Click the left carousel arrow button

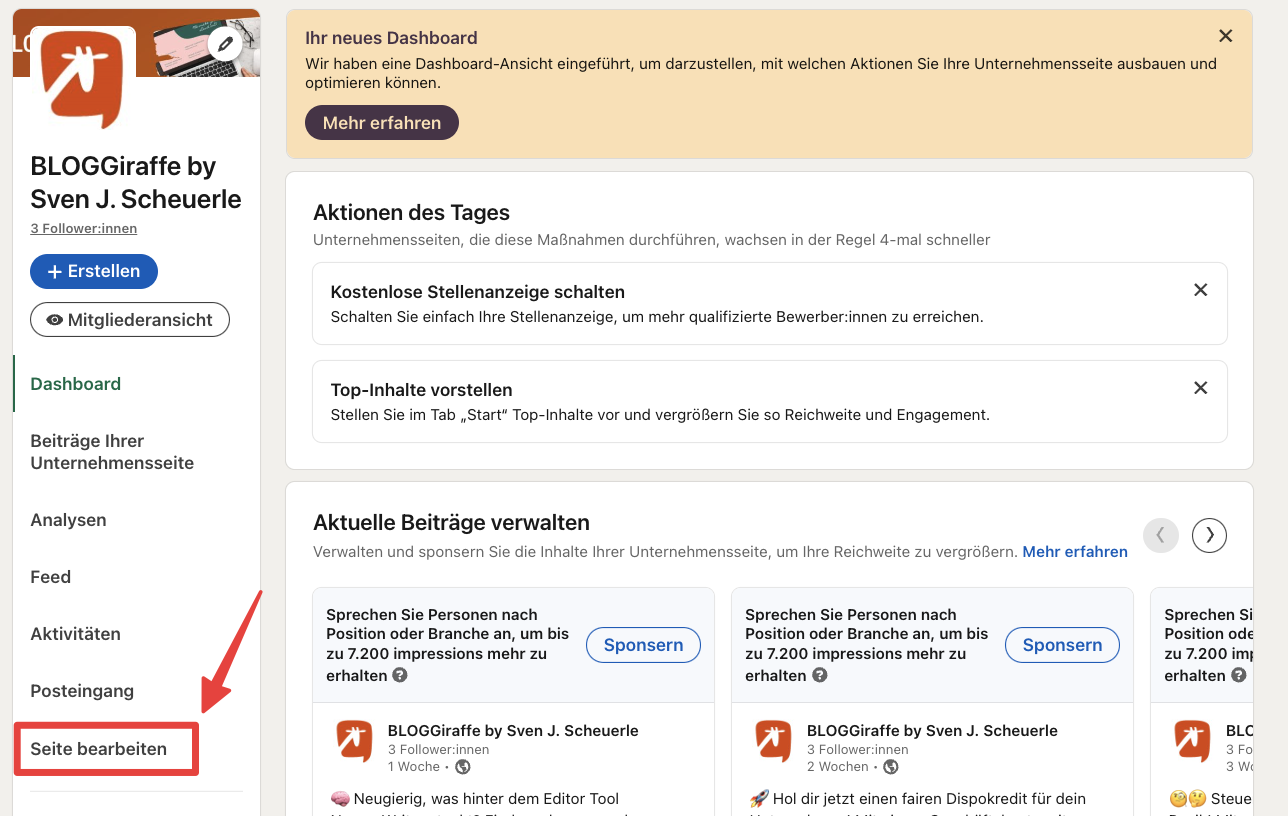pyautogui.click(x=1161, y=535)
